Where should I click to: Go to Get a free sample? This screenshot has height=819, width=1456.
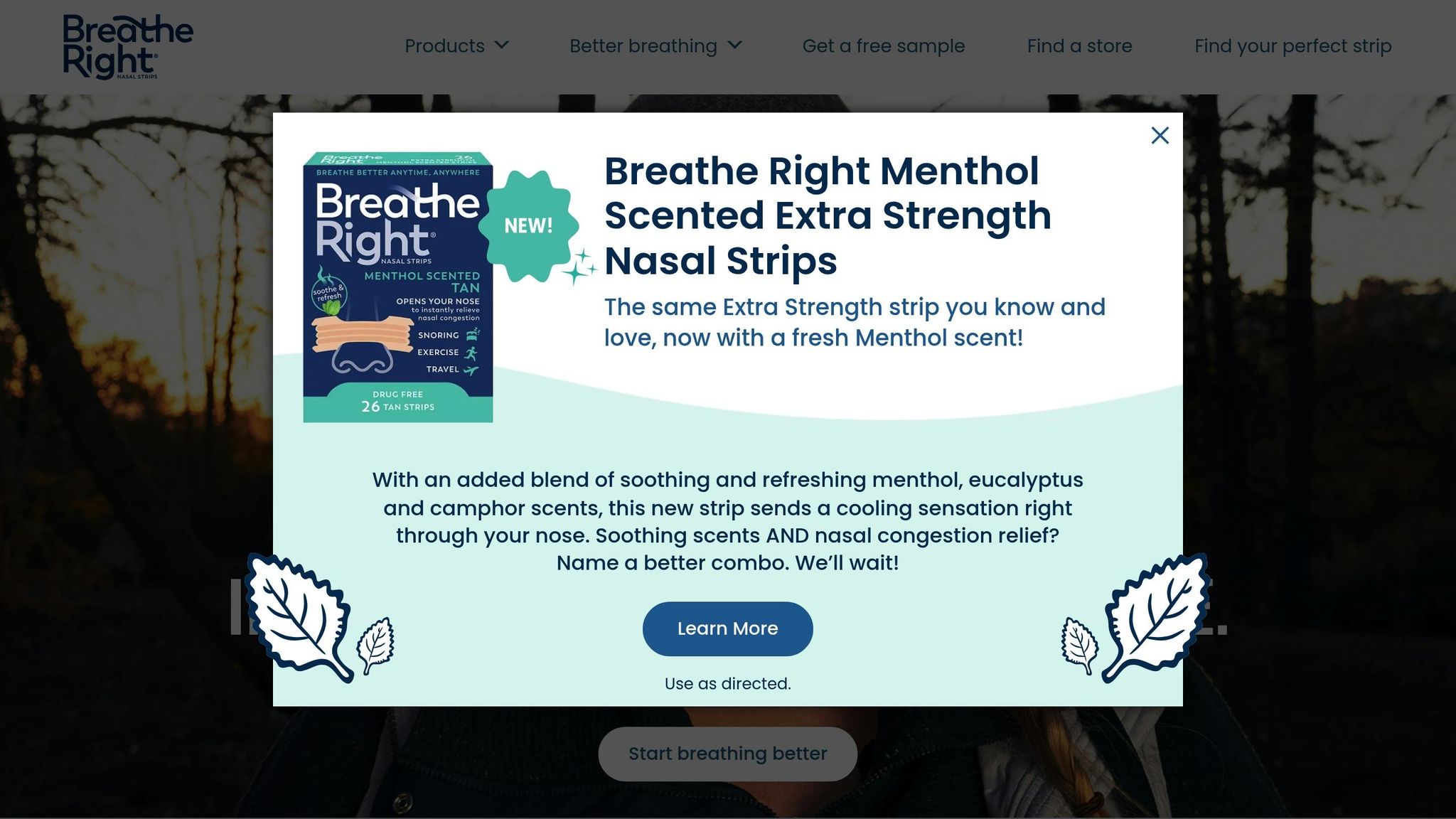click(x=883, y=45)
